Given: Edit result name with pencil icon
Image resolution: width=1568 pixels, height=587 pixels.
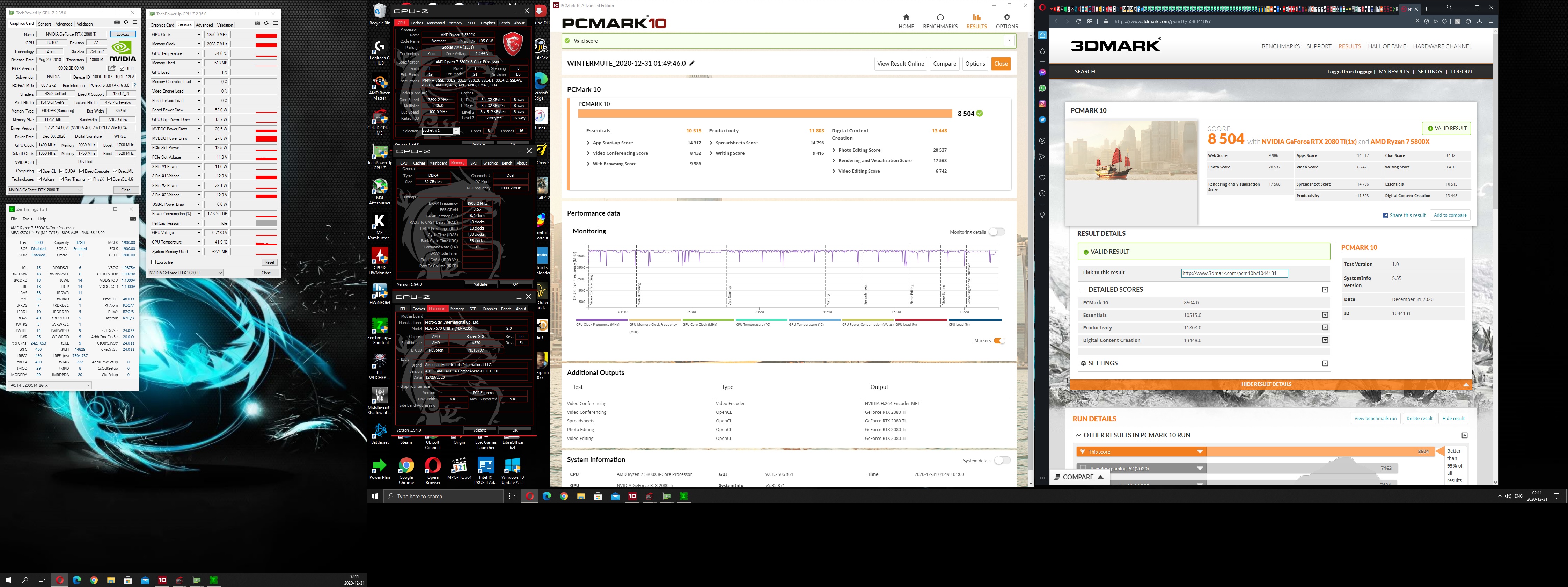Looking at the screenshot, I should click(x=692, y=63).
